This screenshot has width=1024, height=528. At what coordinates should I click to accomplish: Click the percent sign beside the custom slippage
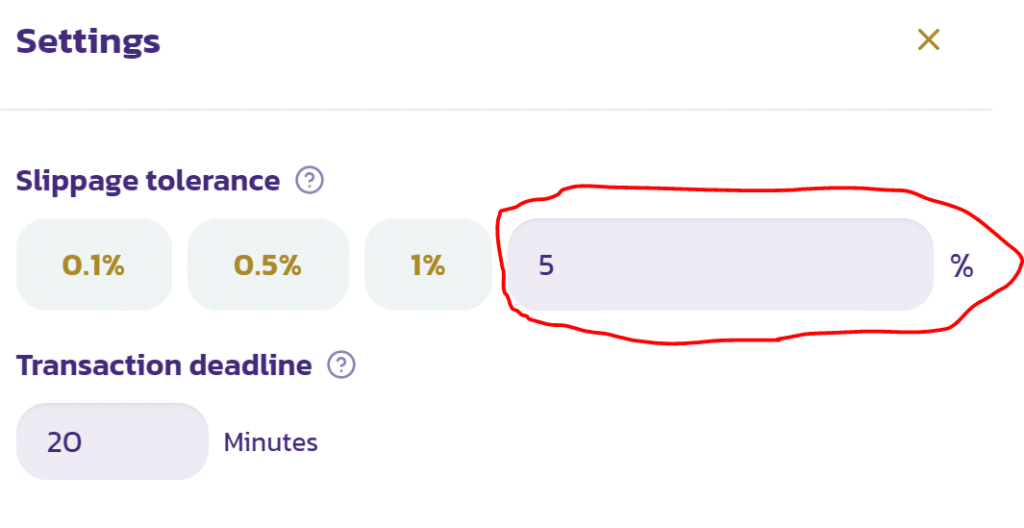(x=961, y=266)
